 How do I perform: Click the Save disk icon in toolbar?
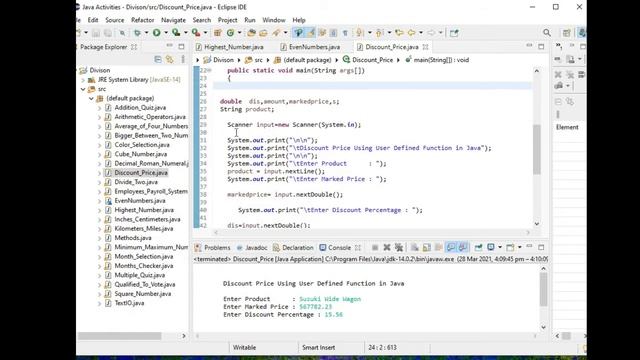(x=96, y=33)
